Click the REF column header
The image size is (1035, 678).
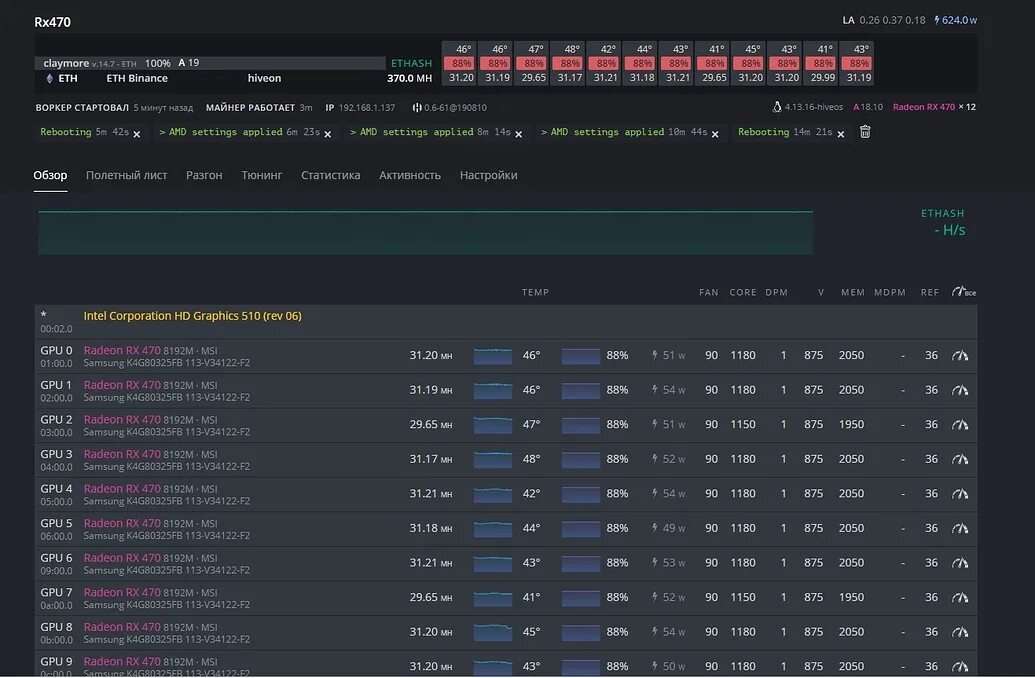(930, 292)
